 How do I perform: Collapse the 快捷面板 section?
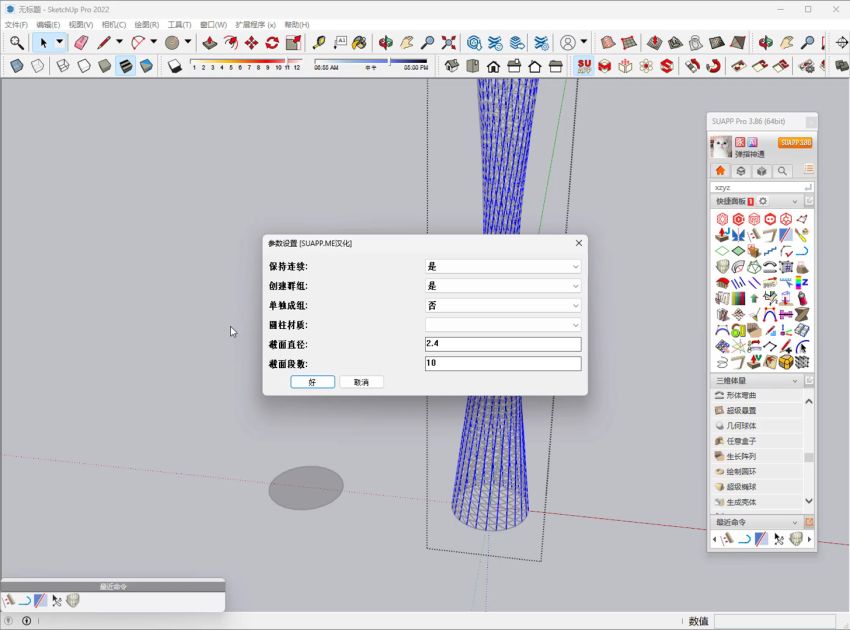[x=795, y=201]
